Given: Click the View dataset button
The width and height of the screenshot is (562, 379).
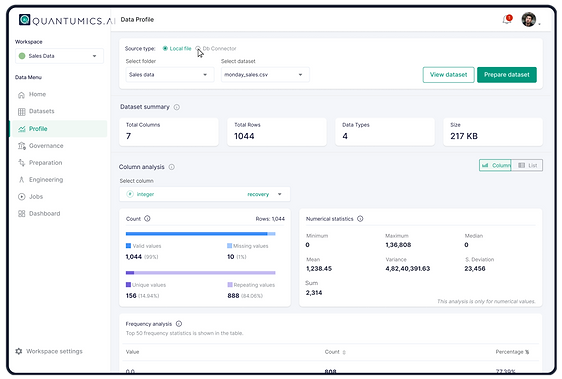Looking at the screenshot, I should tap(448, 75).
